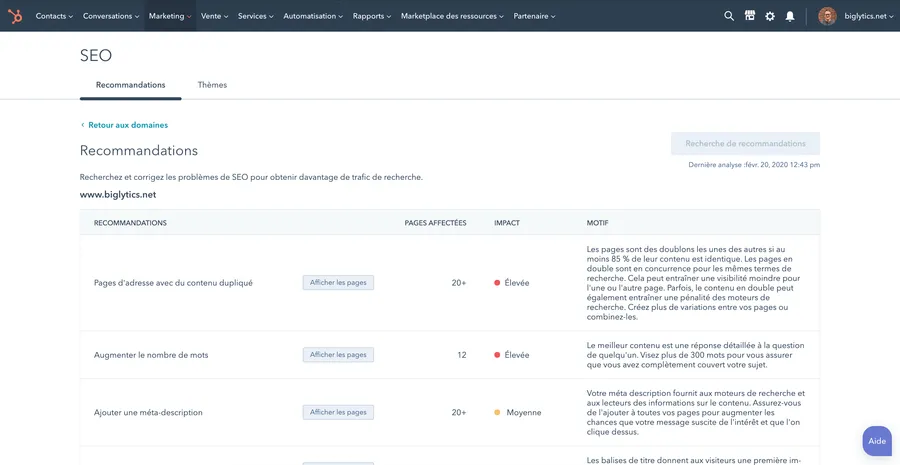Expand the Rapports menu
This screenshot has height=465, width=900.
(371, 16)
